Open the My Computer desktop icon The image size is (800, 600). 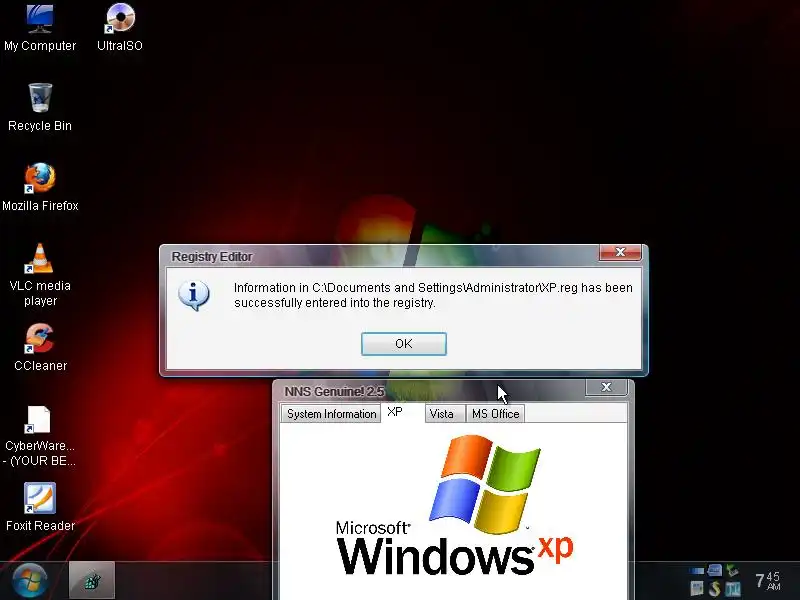point(40,28)
